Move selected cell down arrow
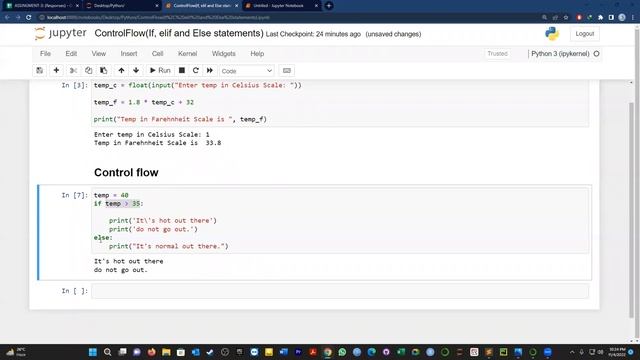The width and height of the screenshot is (640, 360). point(136,71)
